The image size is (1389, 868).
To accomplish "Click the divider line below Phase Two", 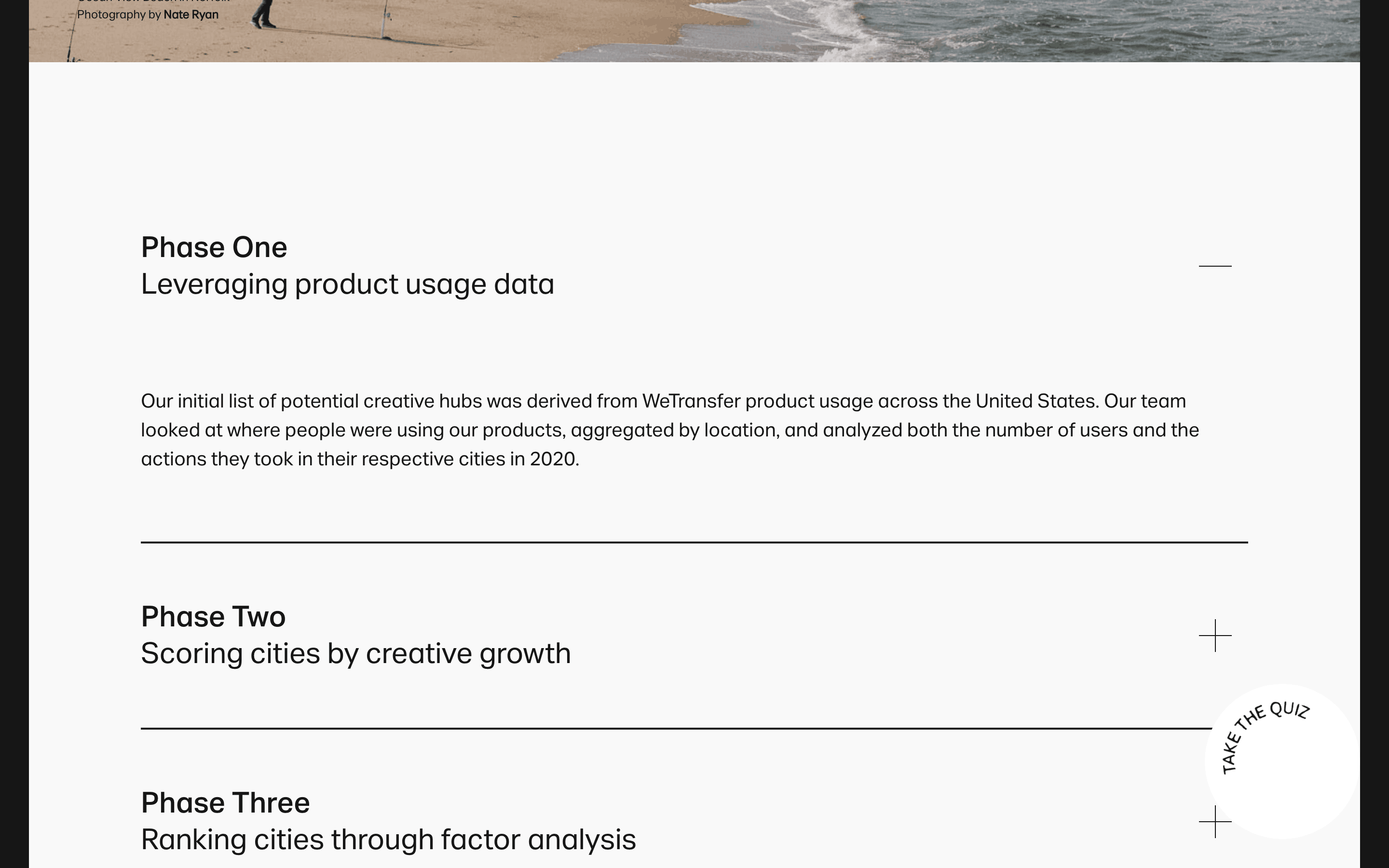I will point(676,729).
